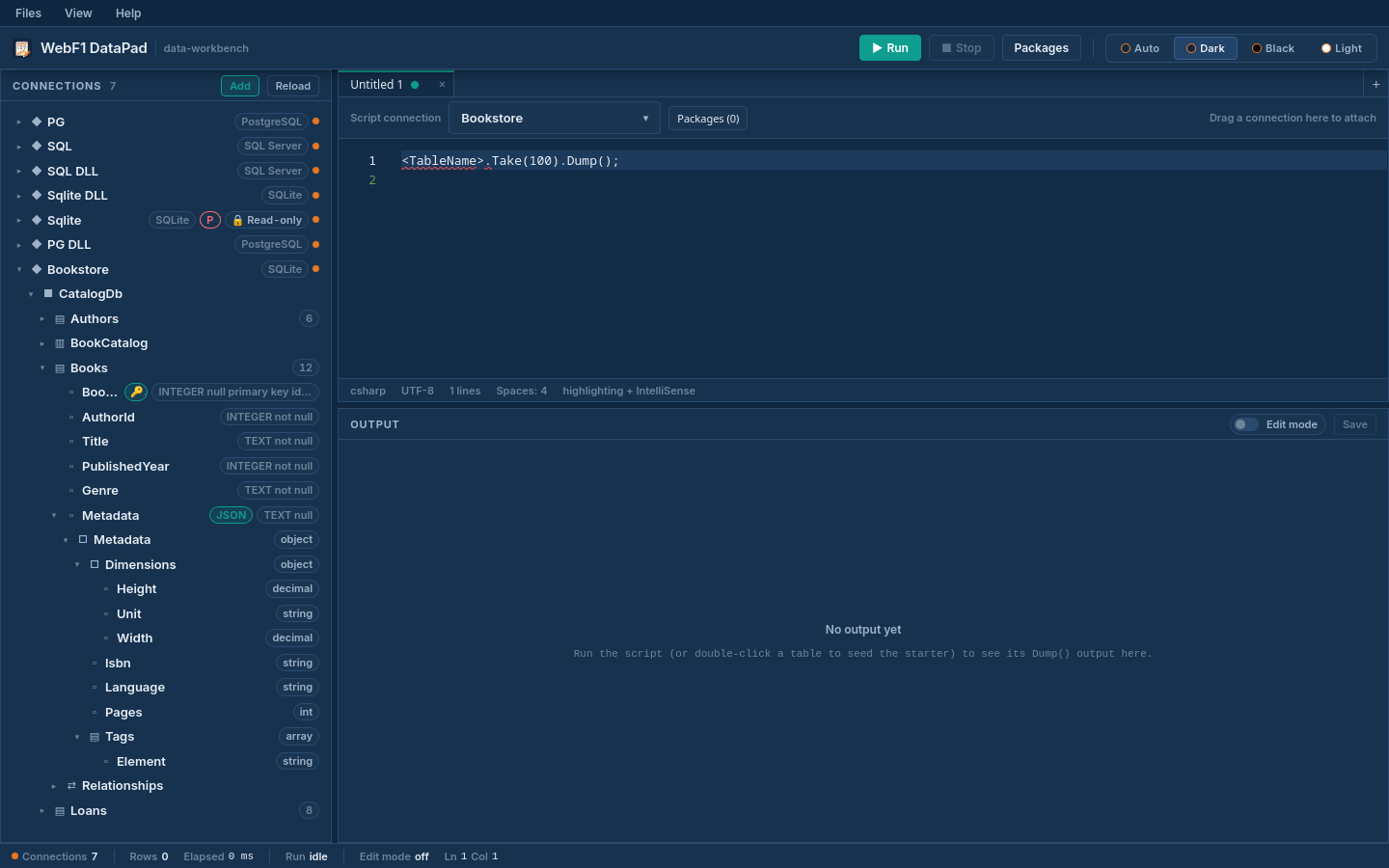Click the Run idle status bar entry

(x=307, y=856)
